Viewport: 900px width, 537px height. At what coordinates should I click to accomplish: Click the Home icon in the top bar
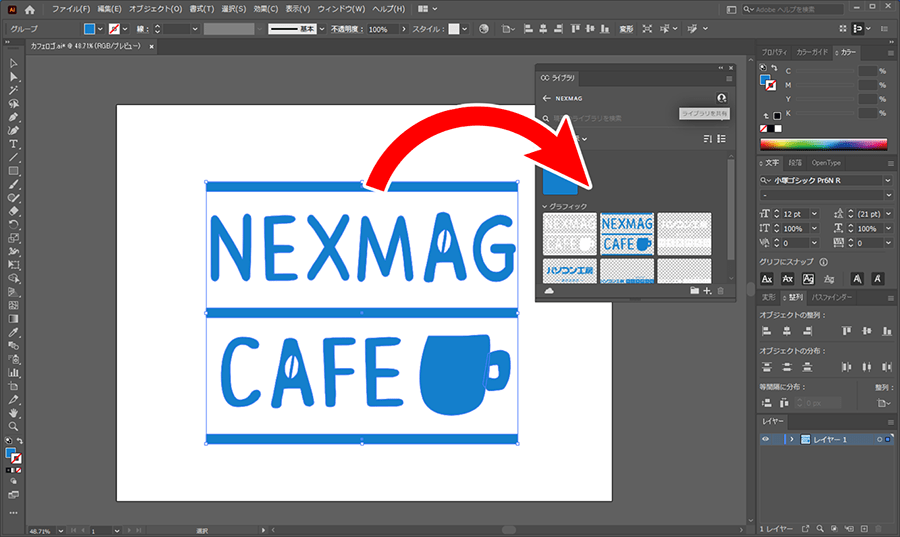pyautogui.click(x=30, y=9)
